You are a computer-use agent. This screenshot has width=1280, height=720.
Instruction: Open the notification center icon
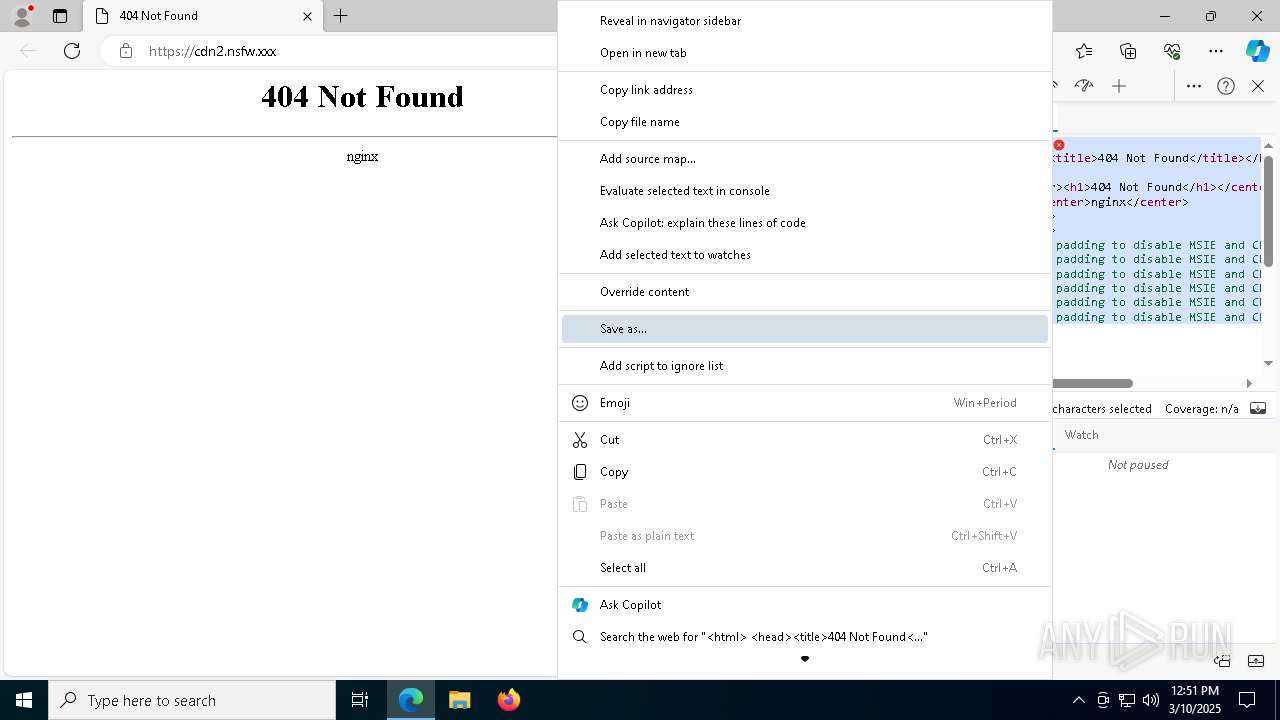(1247, 700)
